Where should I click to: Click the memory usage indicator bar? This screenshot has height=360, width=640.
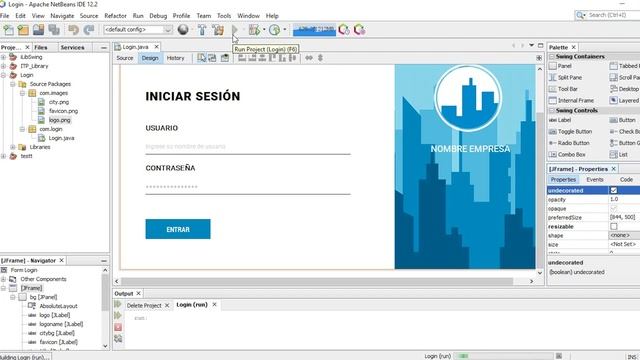(314, 30)
